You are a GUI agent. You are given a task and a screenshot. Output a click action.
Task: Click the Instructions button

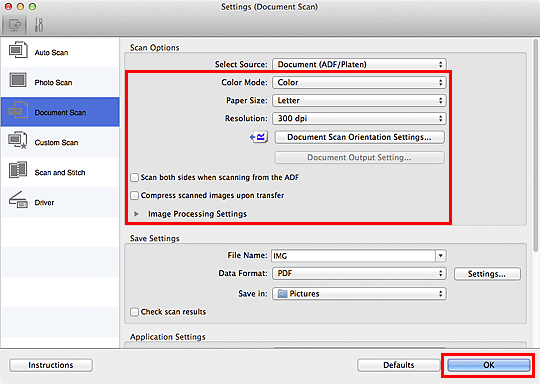[x=51, y=365]
